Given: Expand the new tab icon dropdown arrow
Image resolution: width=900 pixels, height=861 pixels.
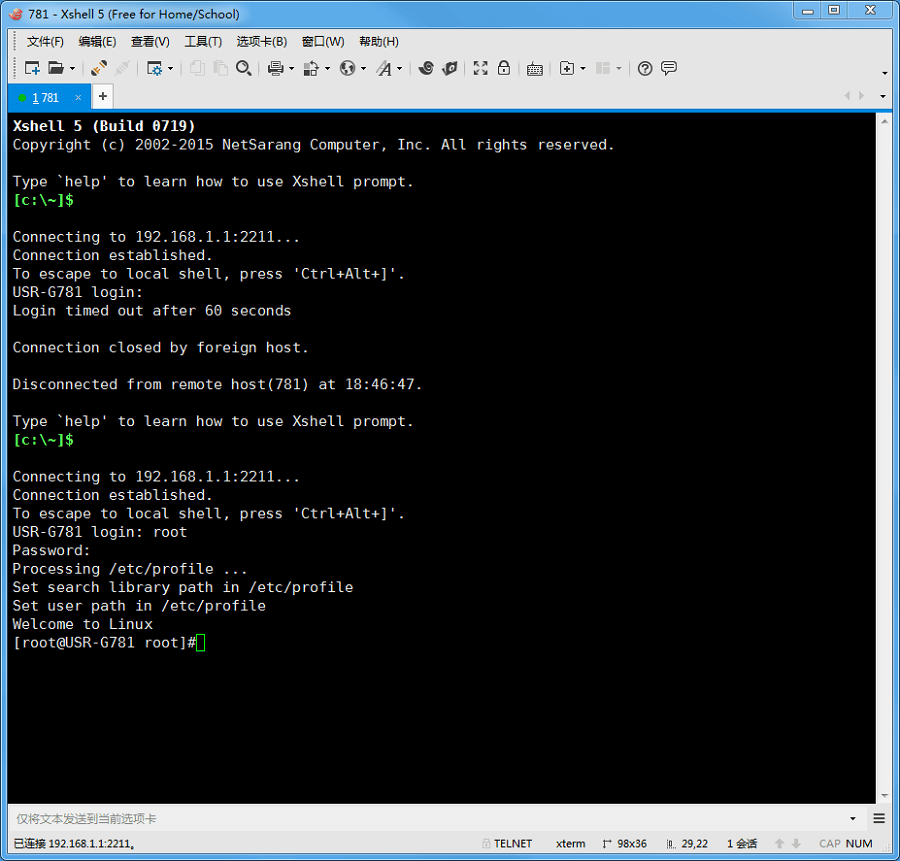Looking at the screenshot, I should [583, 69].
